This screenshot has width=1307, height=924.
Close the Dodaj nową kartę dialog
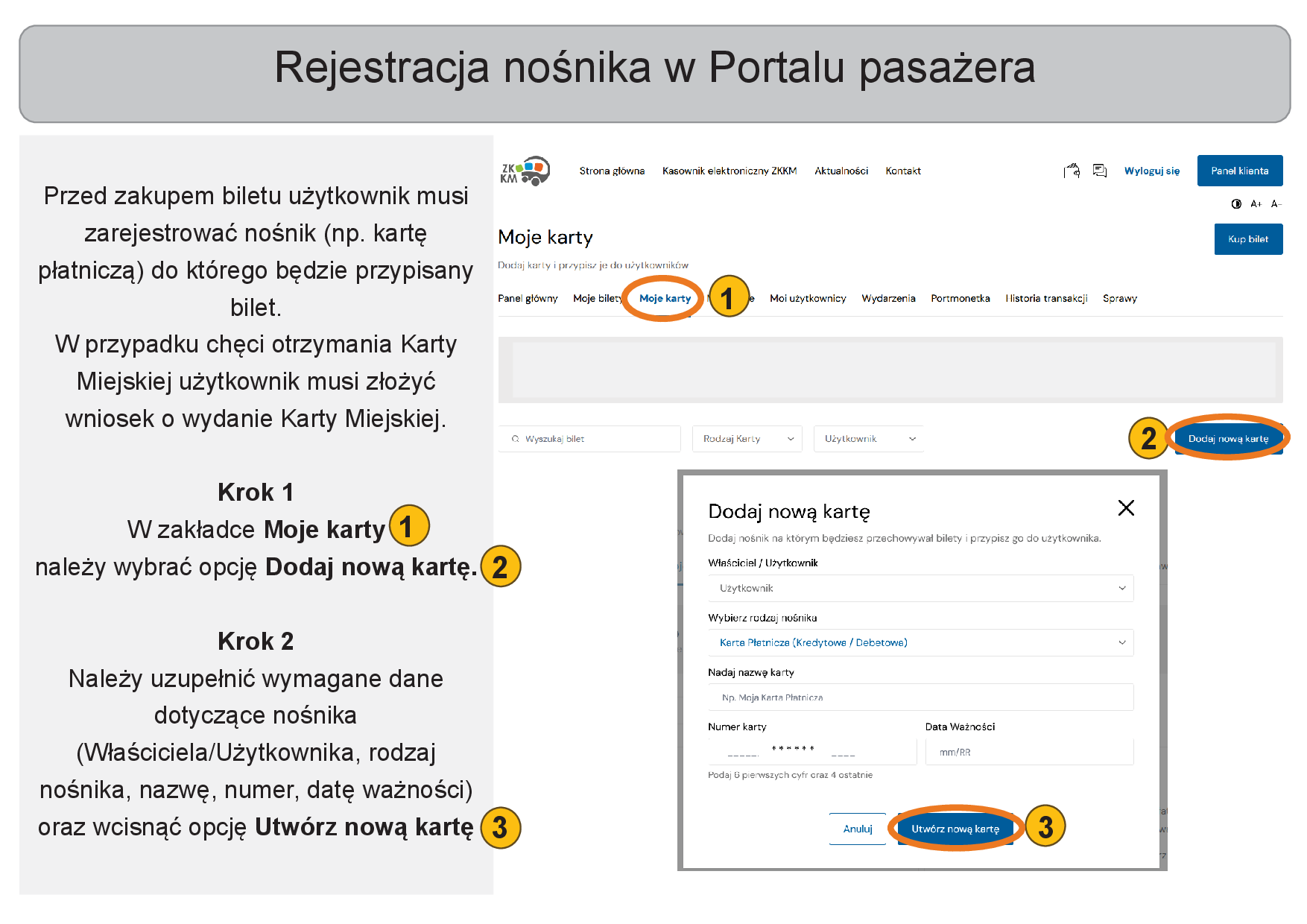coord(1126,508)
